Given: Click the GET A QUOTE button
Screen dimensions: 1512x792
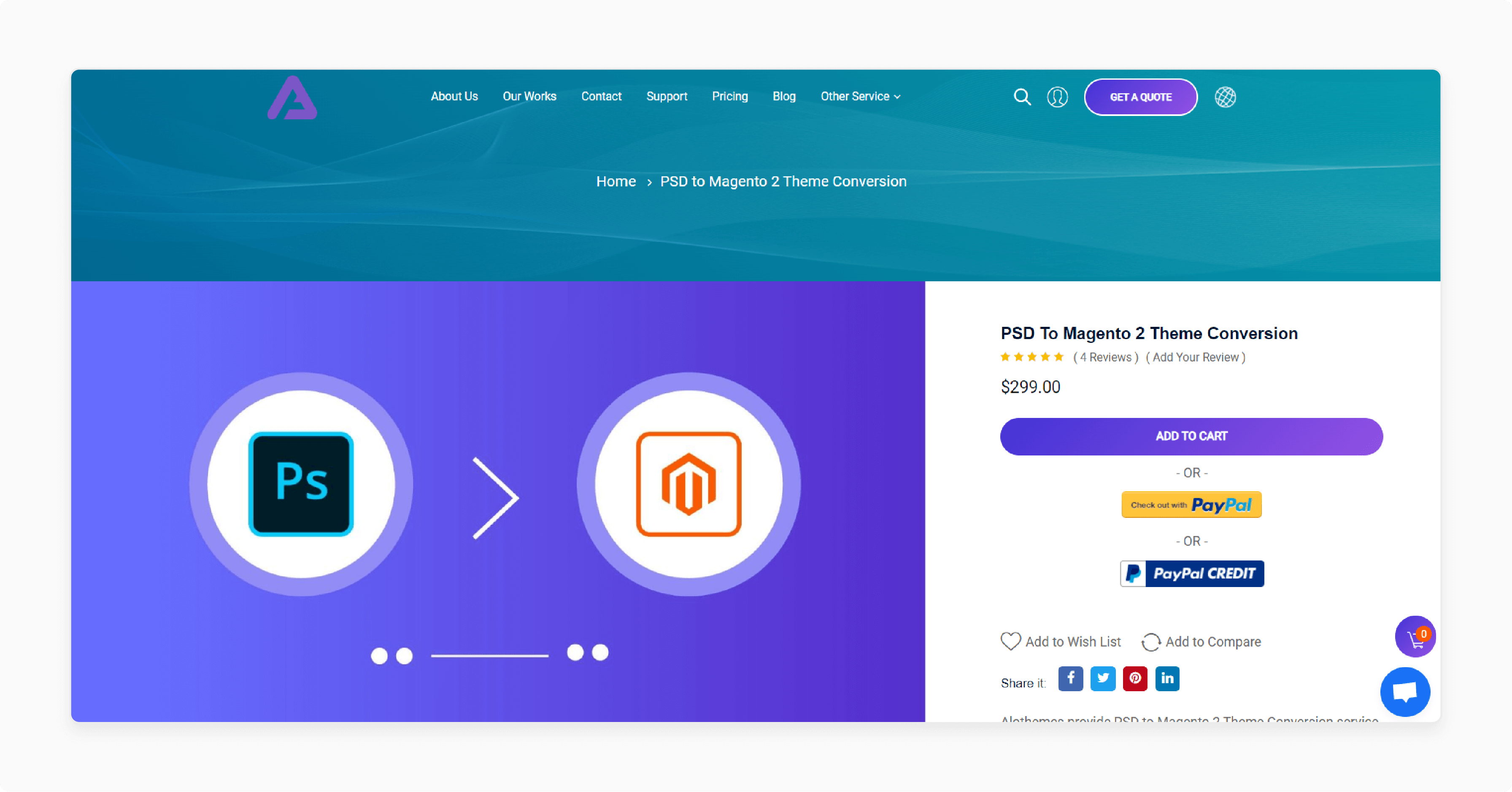Looking at the screenshot, I should click(x=1141, y=97).
